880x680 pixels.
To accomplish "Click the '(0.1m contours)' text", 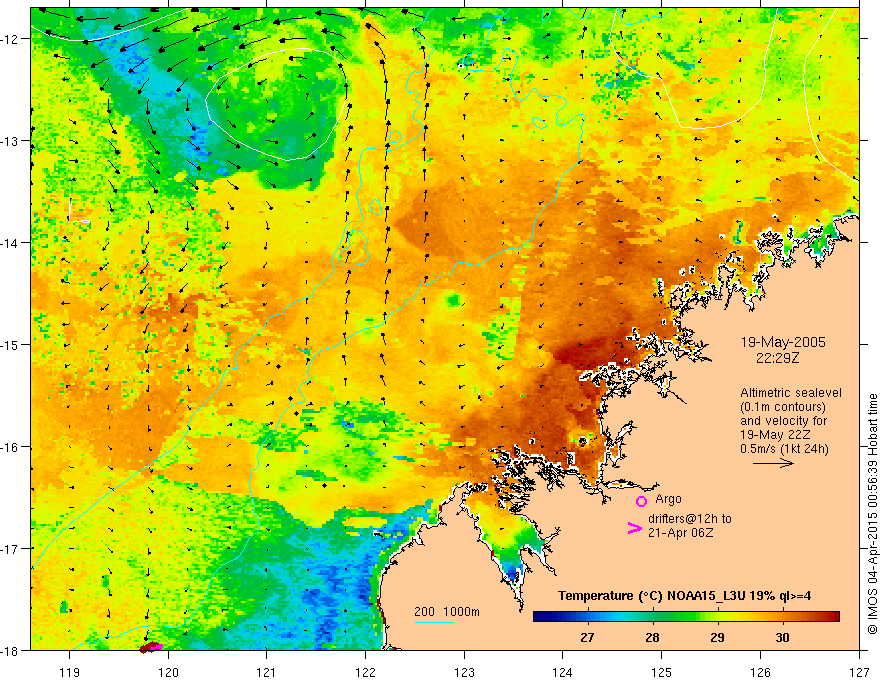I will [x=783, y=407].
